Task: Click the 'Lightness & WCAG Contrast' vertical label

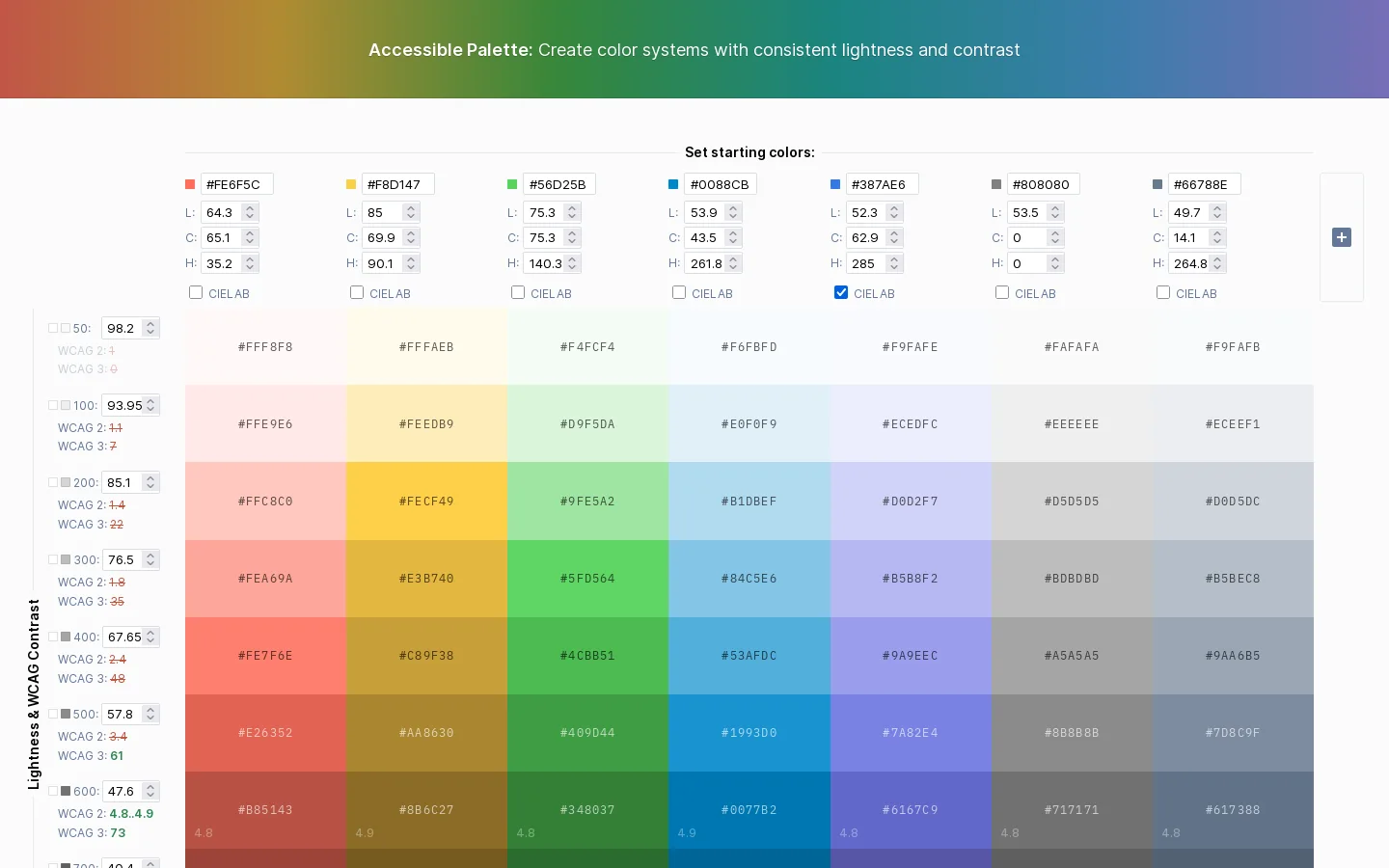Action: point(34,694)
